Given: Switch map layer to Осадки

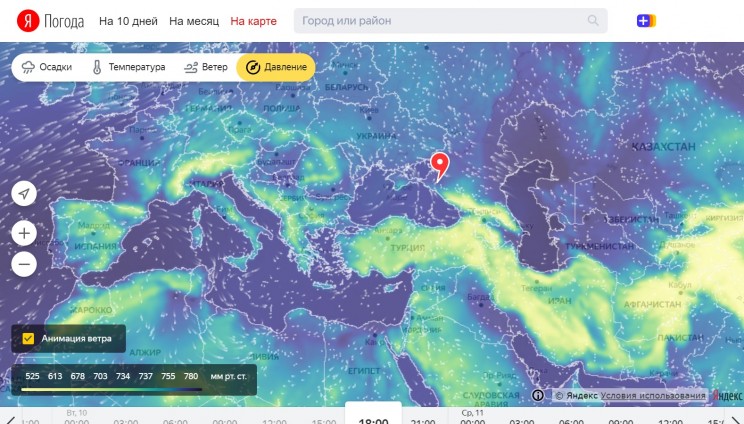Looking at the screenshot, I should (47, 67).
